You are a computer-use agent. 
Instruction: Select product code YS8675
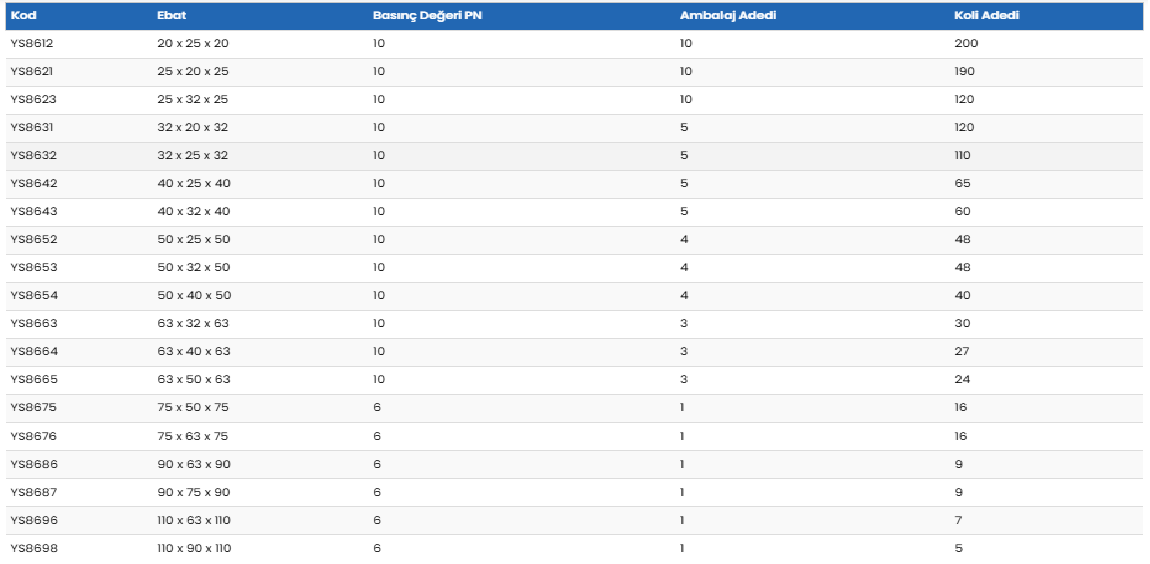coord(33,408)
